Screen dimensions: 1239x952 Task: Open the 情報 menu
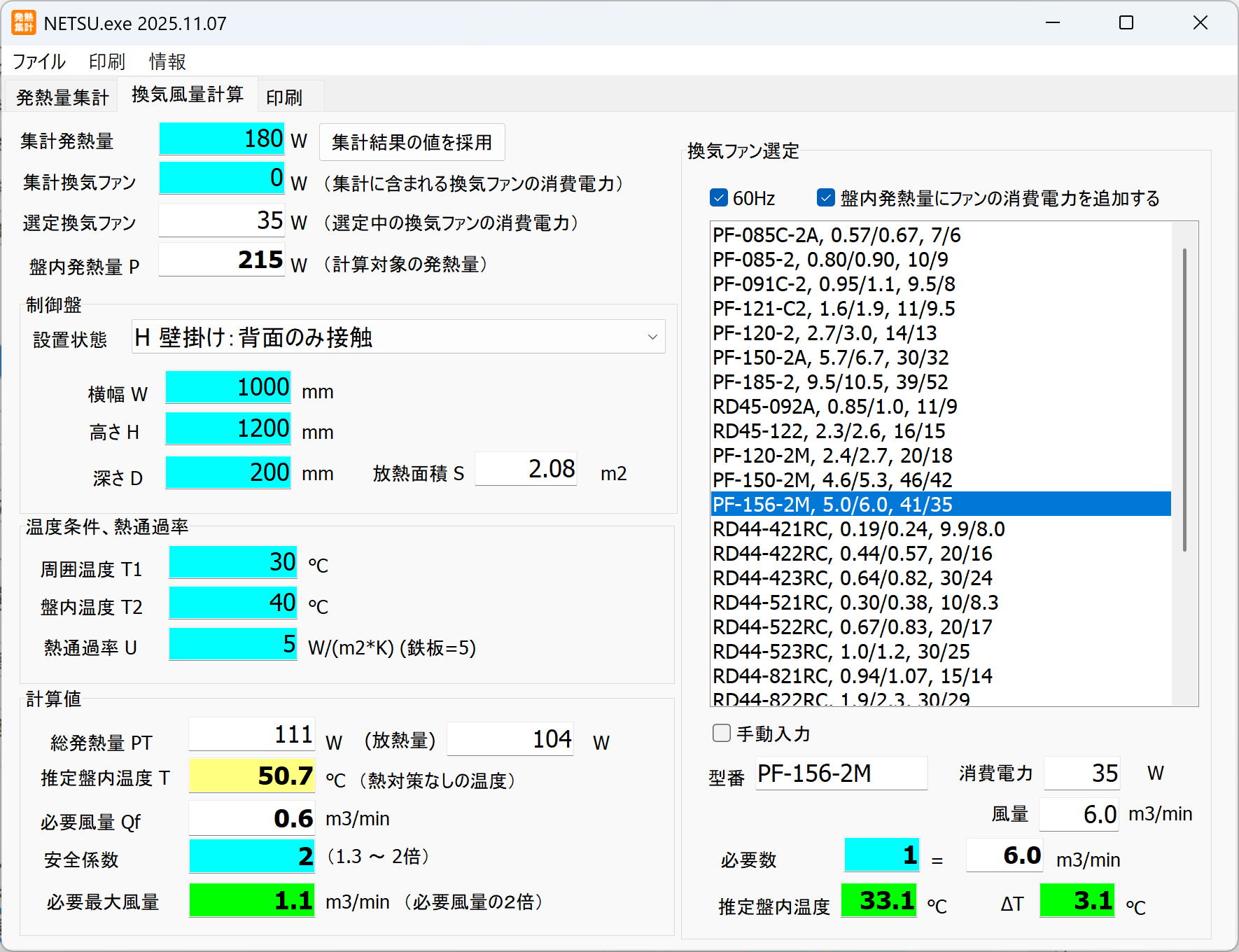click(167, 62)
